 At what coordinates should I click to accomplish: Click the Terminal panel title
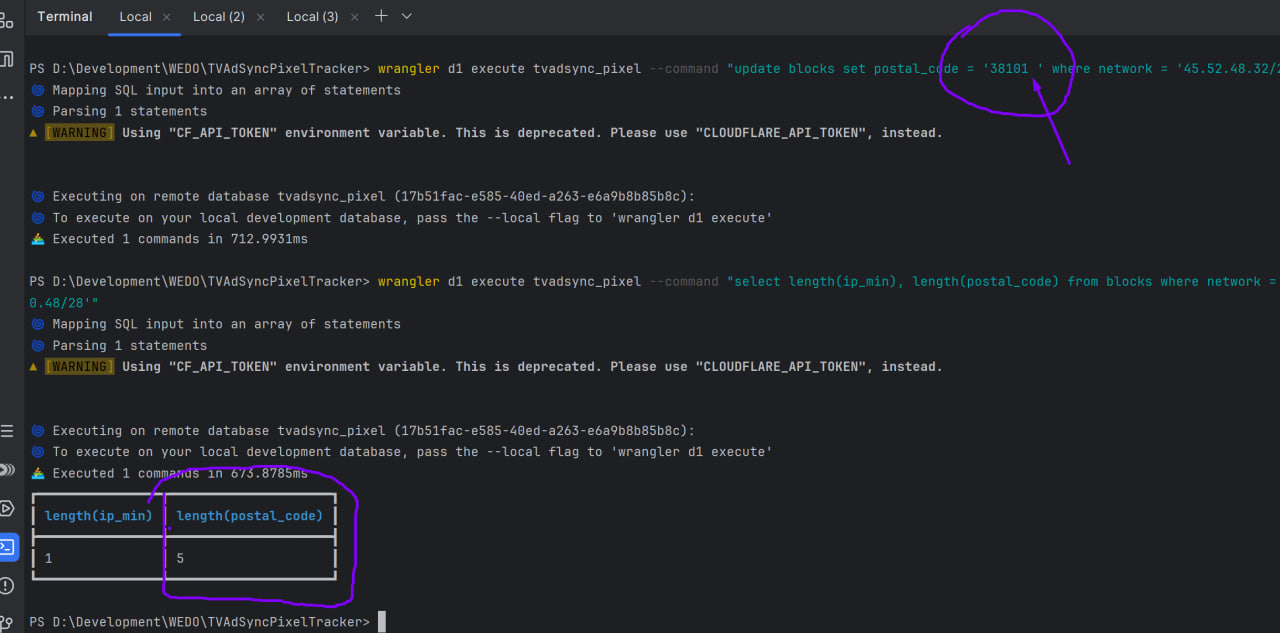65,17
